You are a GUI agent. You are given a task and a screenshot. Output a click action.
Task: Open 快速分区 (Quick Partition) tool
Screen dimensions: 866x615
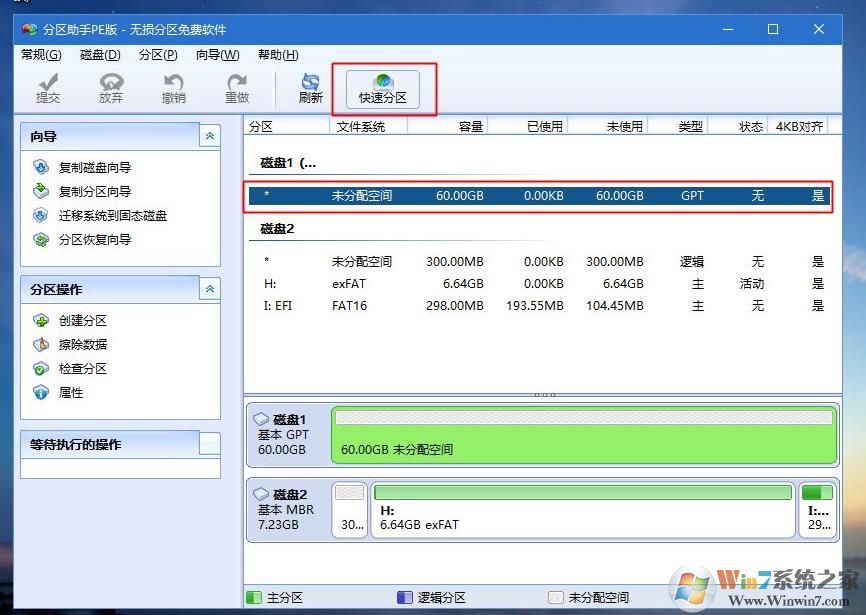point(383,88)
